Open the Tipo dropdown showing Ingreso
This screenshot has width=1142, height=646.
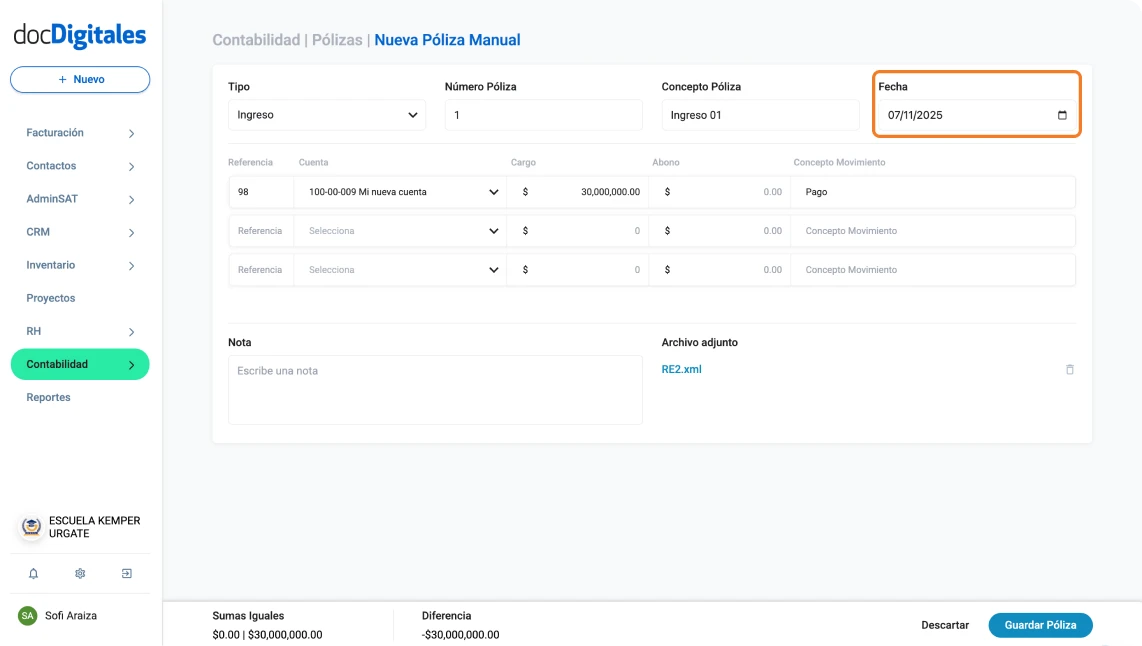coord(327,115)
